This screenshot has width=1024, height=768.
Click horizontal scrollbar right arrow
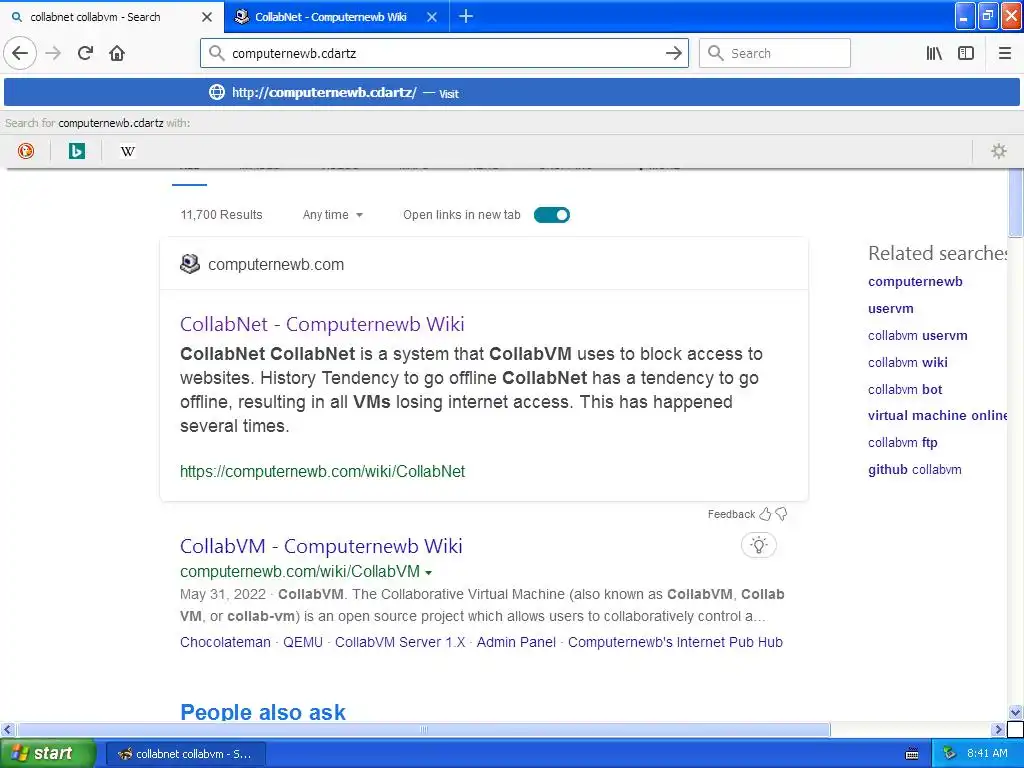(x=998, y=729)
